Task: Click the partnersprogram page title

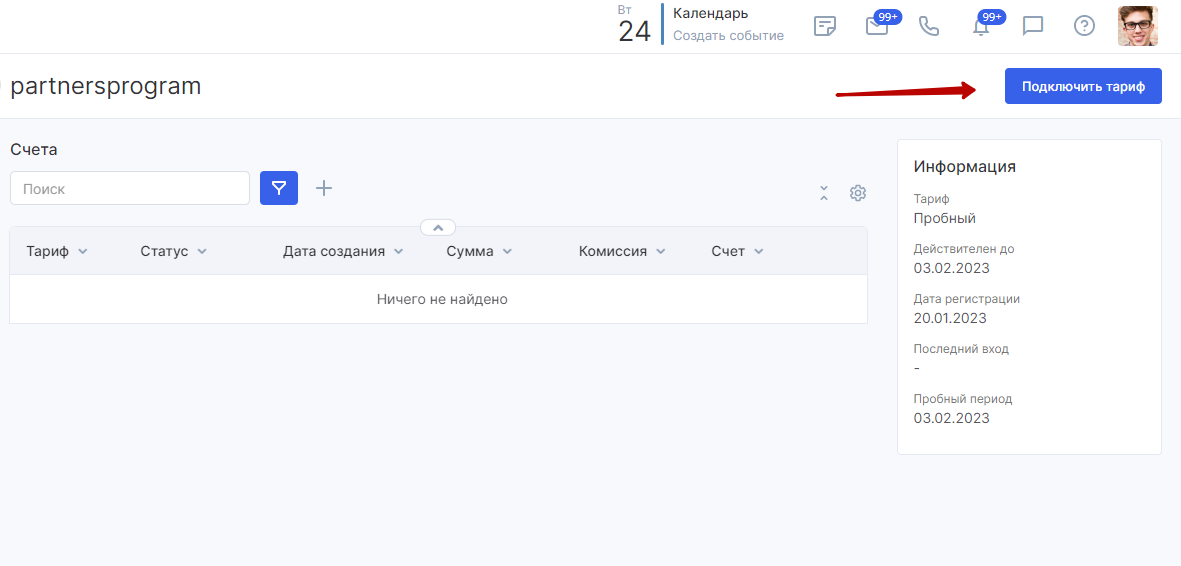Action: pos(105,86)
